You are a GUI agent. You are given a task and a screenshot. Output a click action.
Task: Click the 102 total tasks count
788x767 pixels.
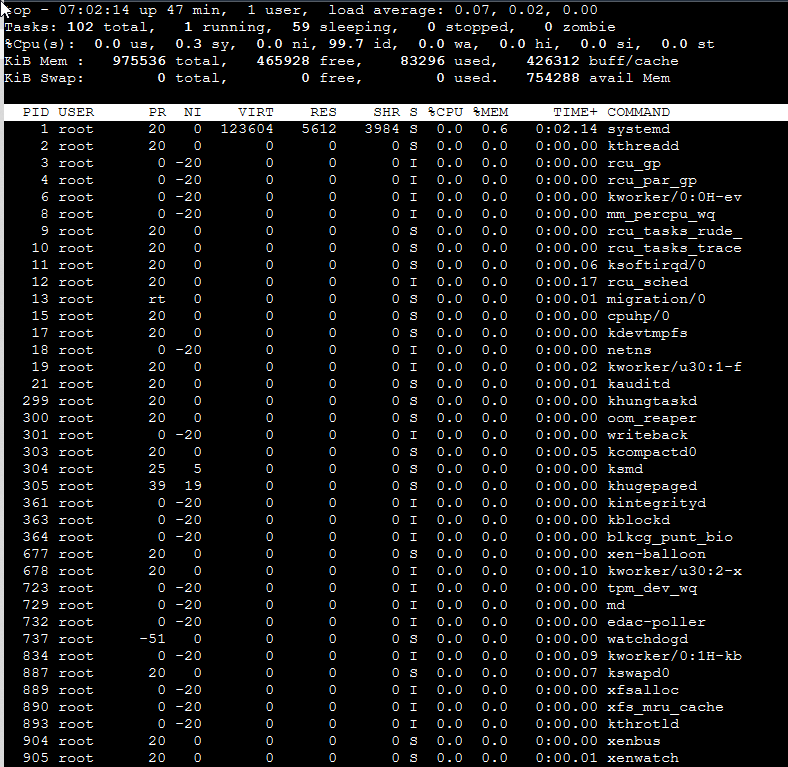(80, 27)
